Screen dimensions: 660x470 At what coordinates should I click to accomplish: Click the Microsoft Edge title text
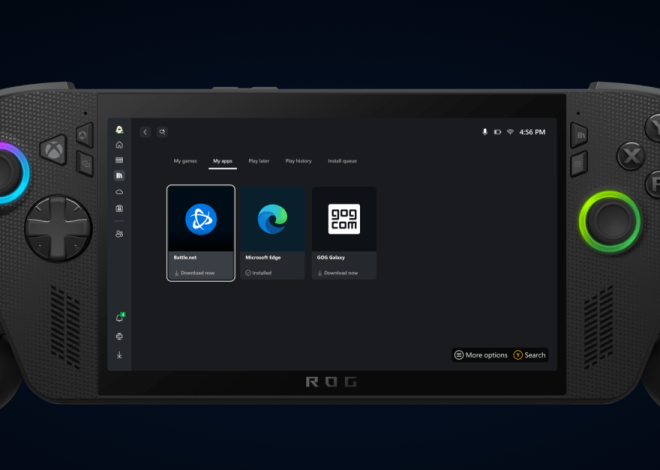tap(263, 258)
